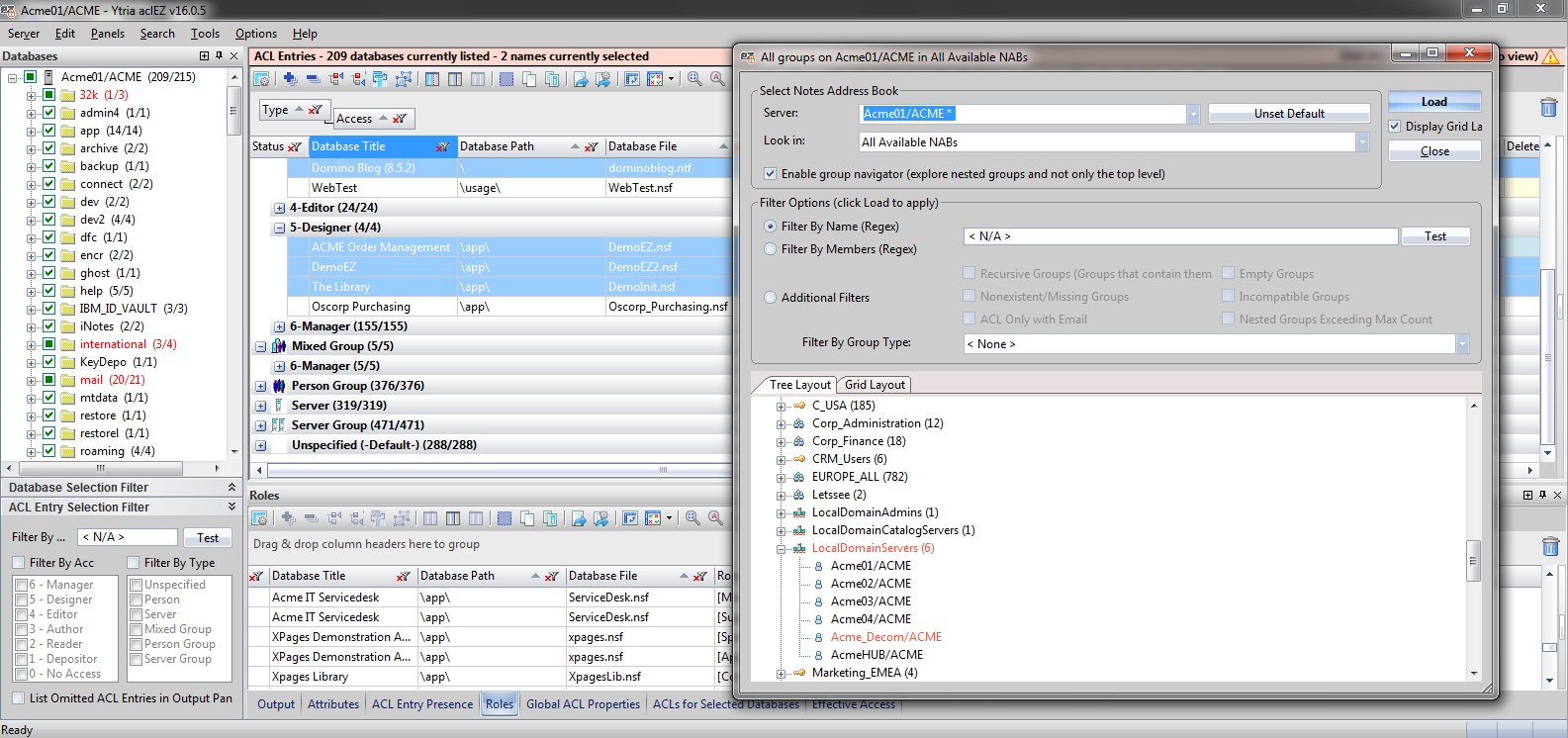Collapse Database Selection Filter section
The width and height of the screenshot is (1568, 738).
(231, 488)
